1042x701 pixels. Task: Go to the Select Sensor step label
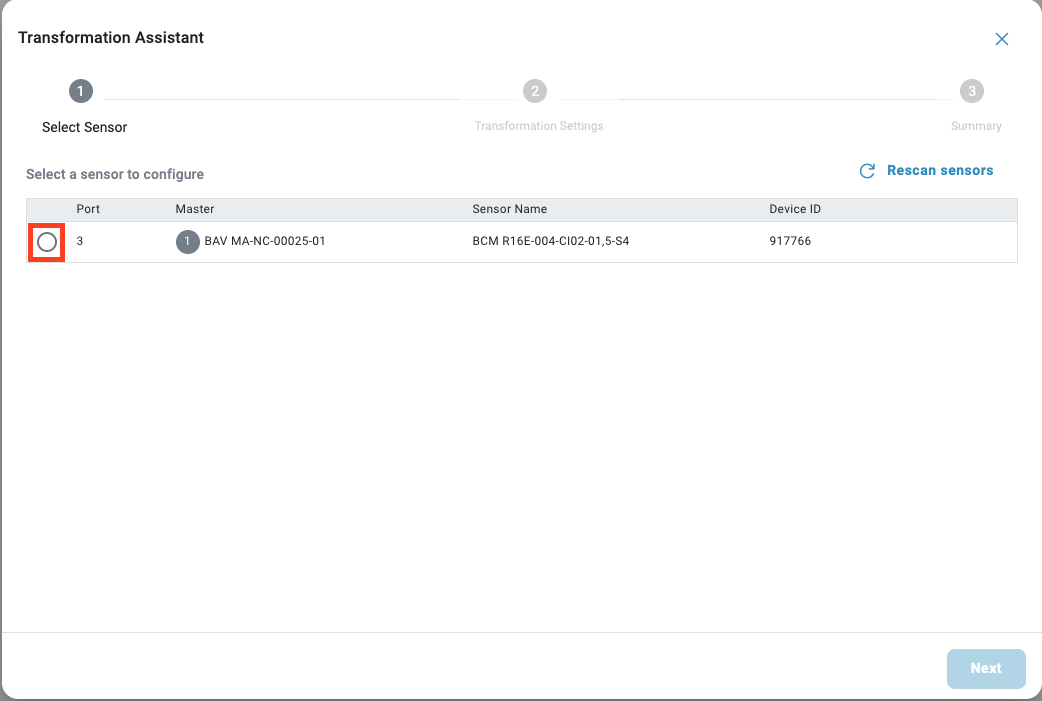(84, 127)
